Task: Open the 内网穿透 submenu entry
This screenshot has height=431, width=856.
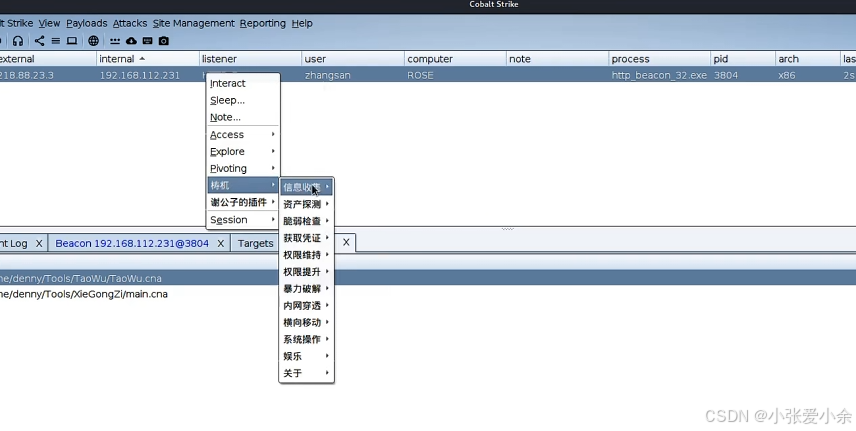Action: (x=306, y=305)
